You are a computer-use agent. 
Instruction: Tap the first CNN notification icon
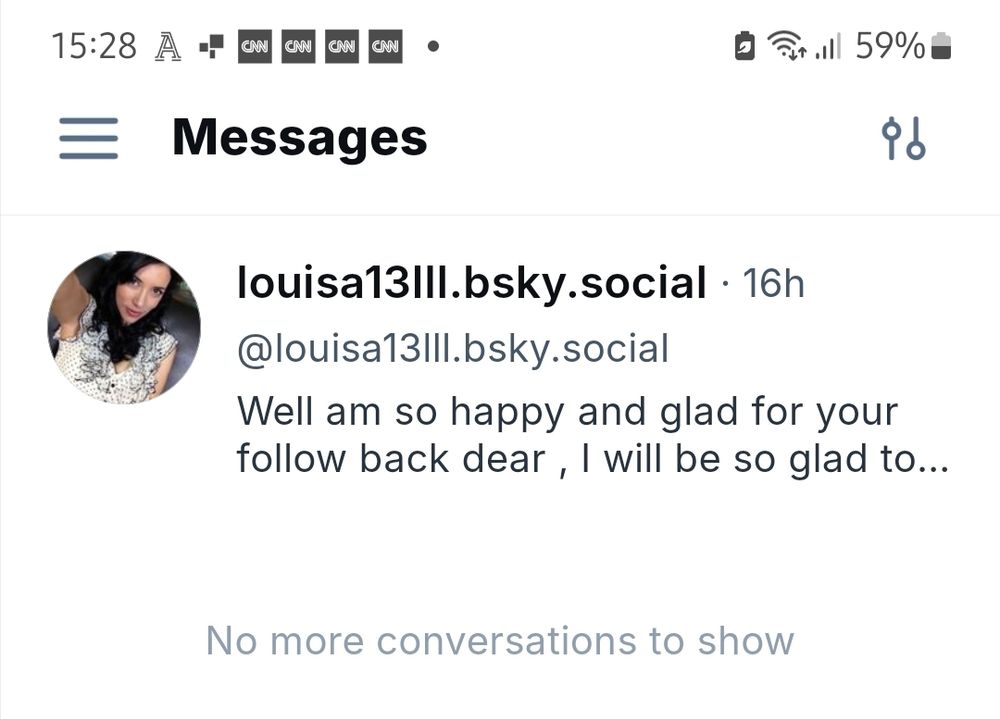point(255,47)
